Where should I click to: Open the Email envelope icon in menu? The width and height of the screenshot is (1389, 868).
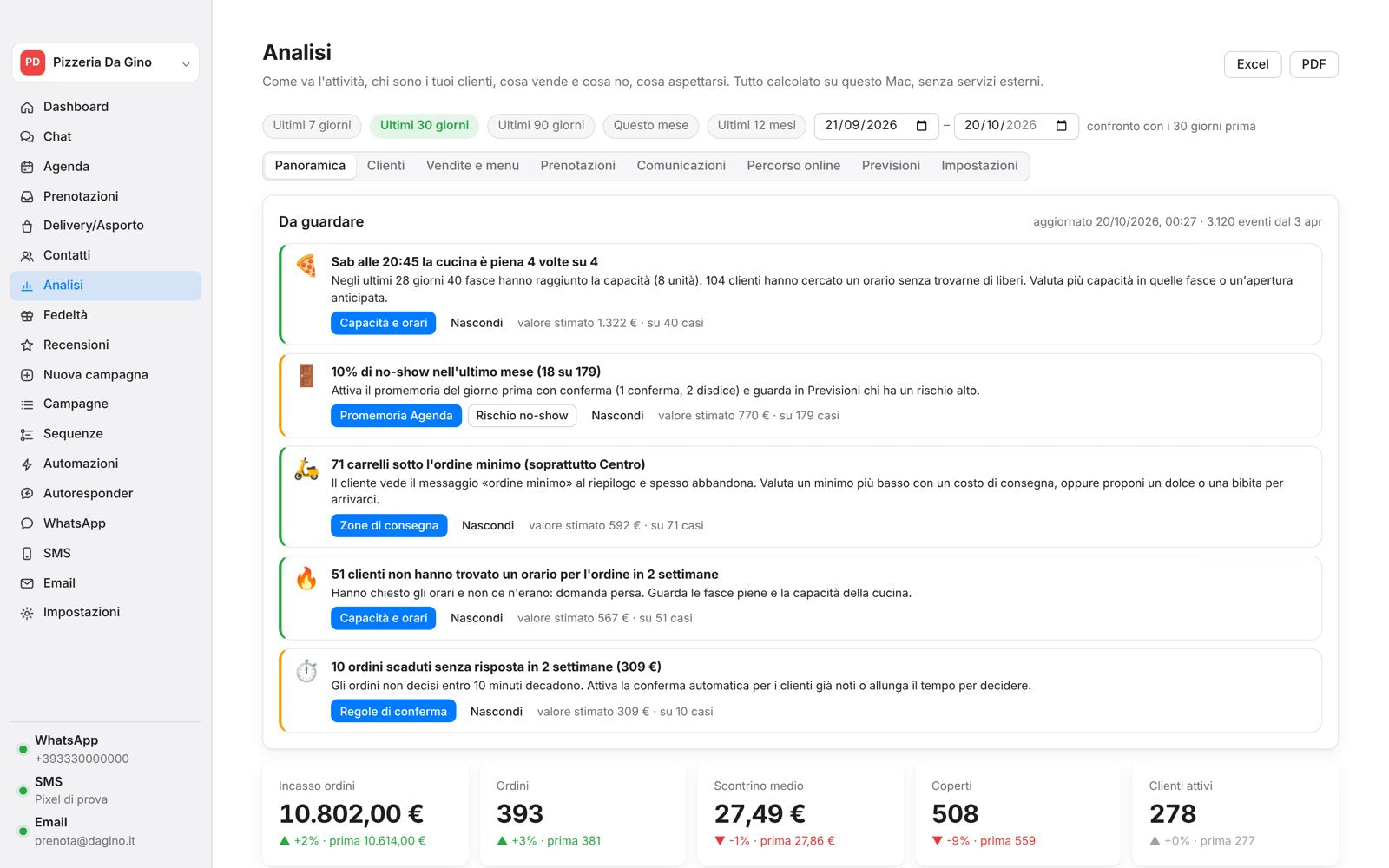click(27, 583)
